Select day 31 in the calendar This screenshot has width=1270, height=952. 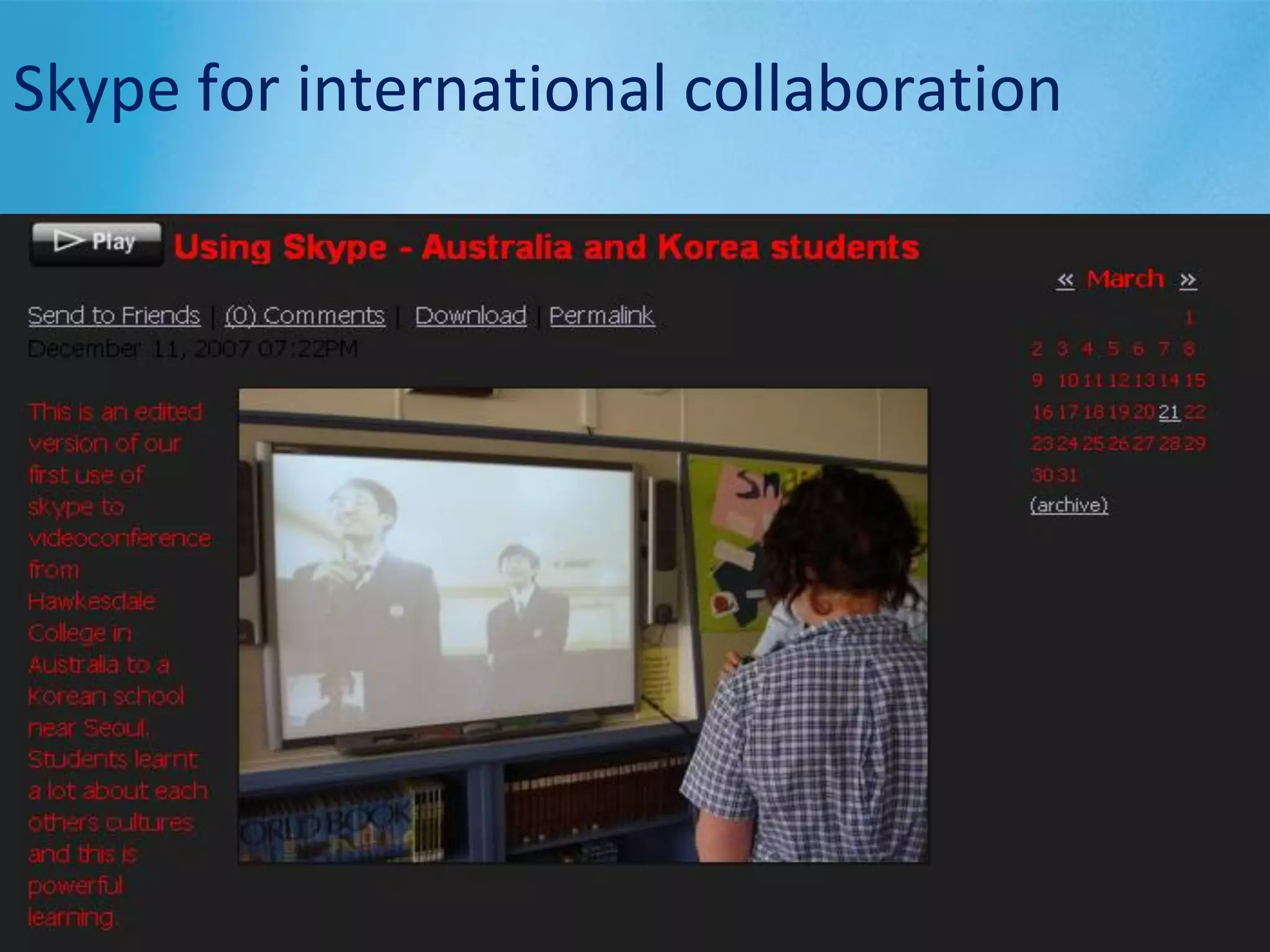(x=1067, y=475)
